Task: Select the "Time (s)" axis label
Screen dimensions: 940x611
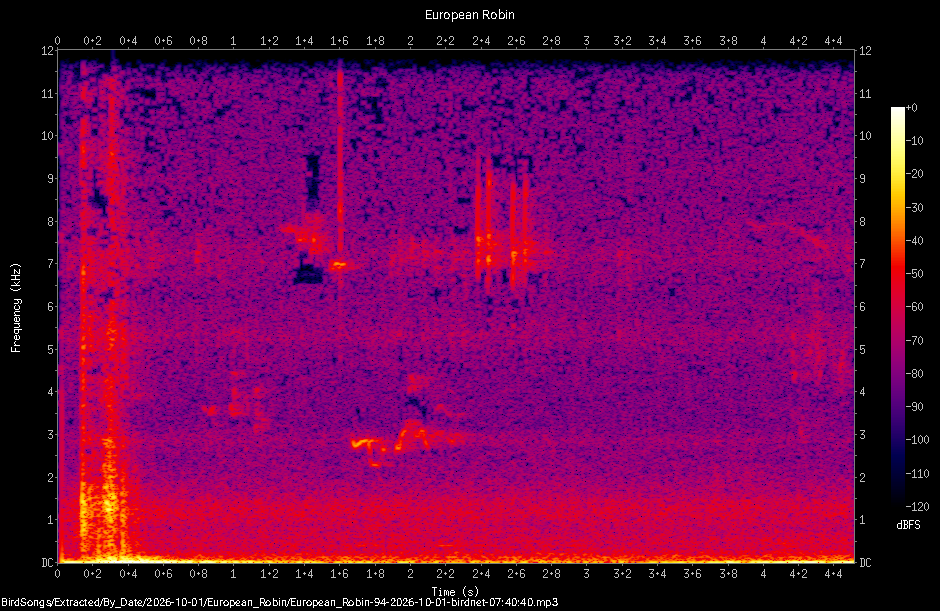Action: point(455,592)
